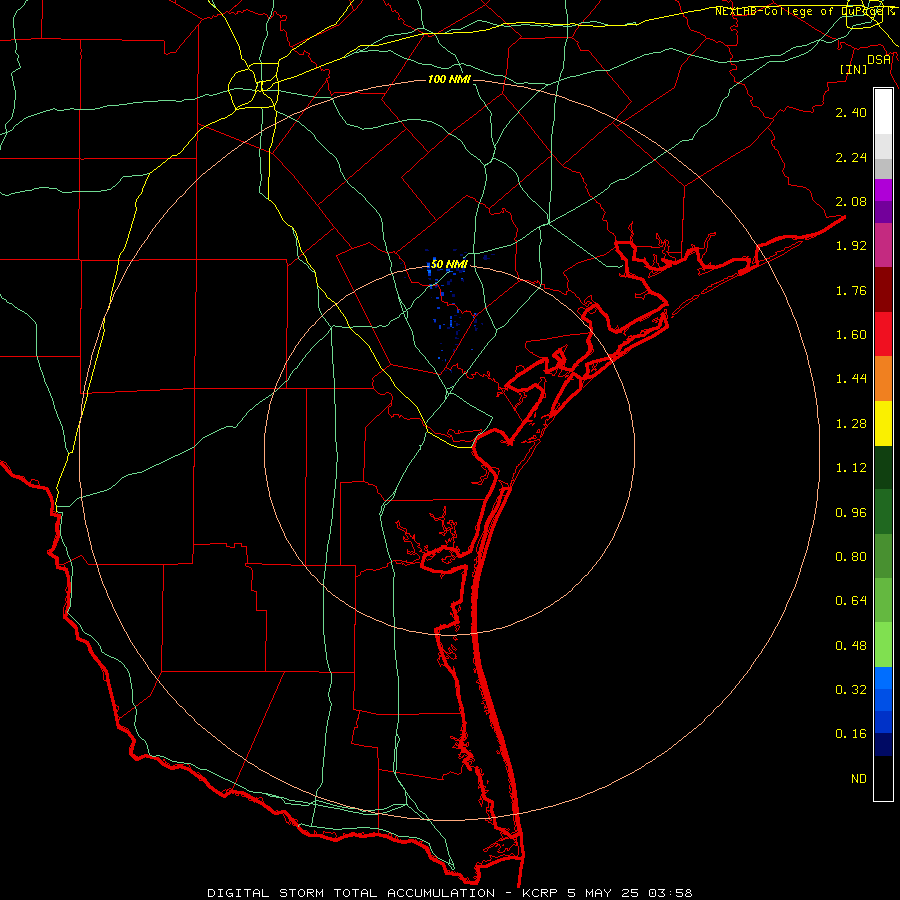Viewport: 900px width, 900px height.
Task: Click the light blue legend swatch above 0.32
Action: click(x=883, y=678)
